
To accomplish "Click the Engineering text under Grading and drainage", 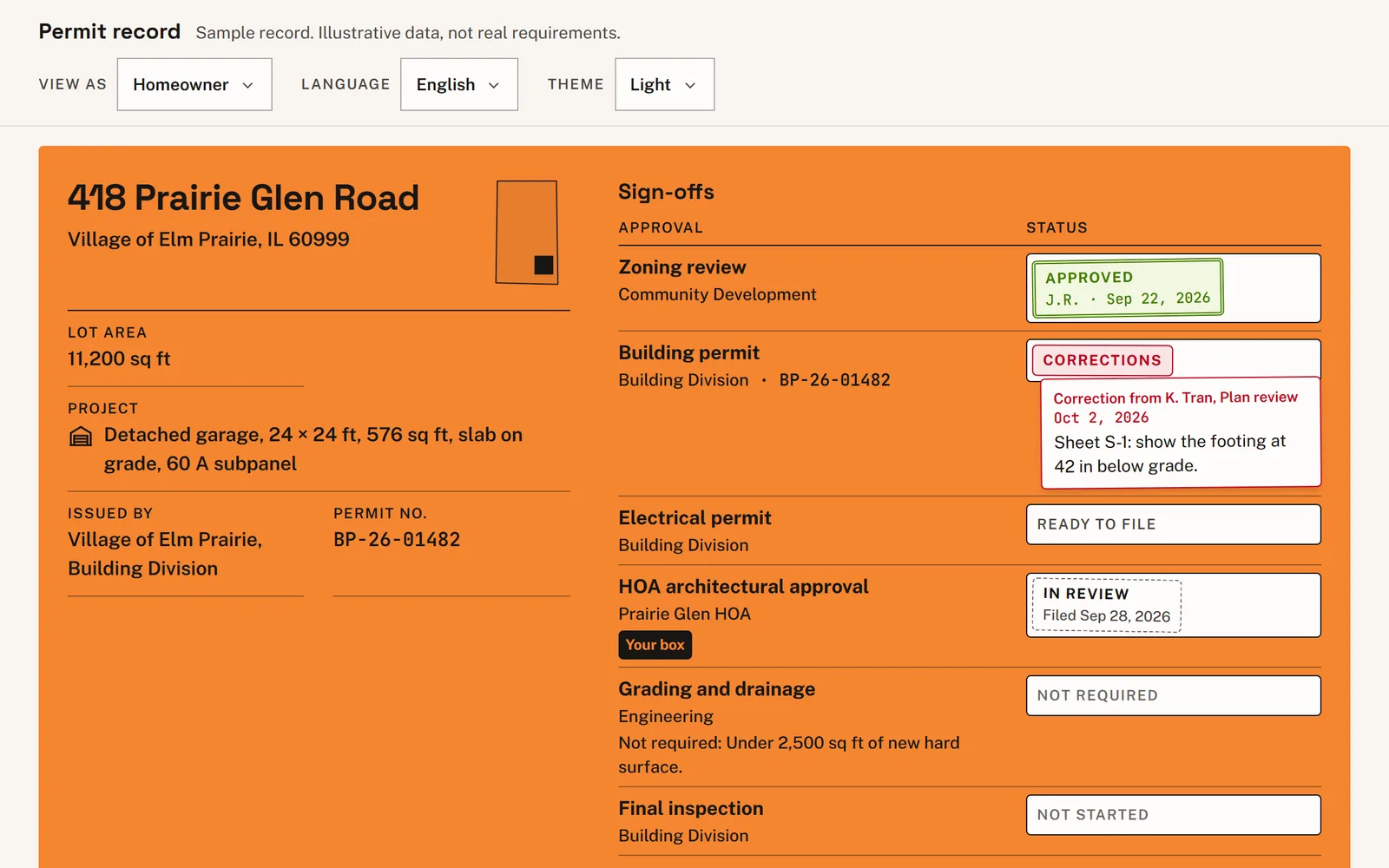I will point(666,716).
